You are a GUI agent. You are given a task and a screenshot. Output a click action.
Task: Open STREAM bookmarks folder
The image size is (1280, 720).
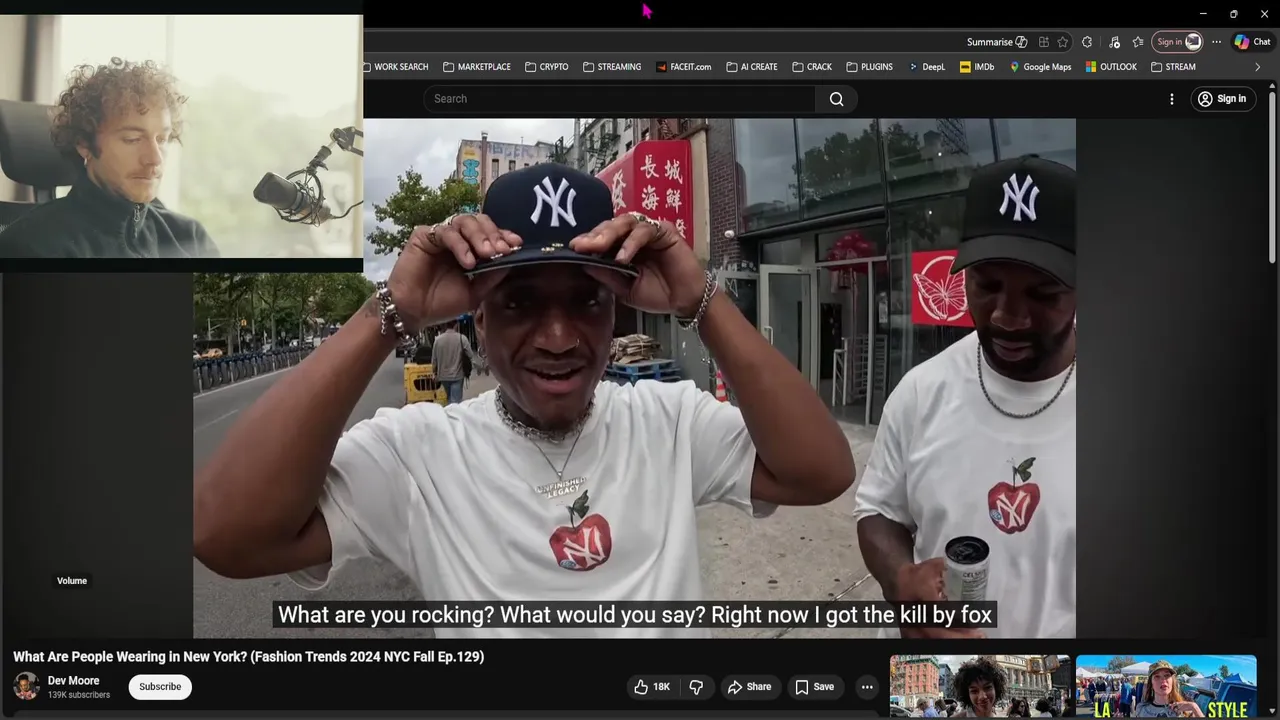(1174, 67)
